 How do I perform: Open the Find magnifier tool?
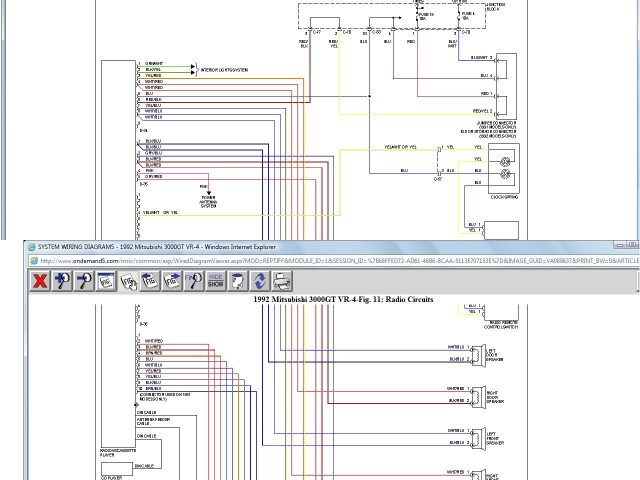click(194, 281)
